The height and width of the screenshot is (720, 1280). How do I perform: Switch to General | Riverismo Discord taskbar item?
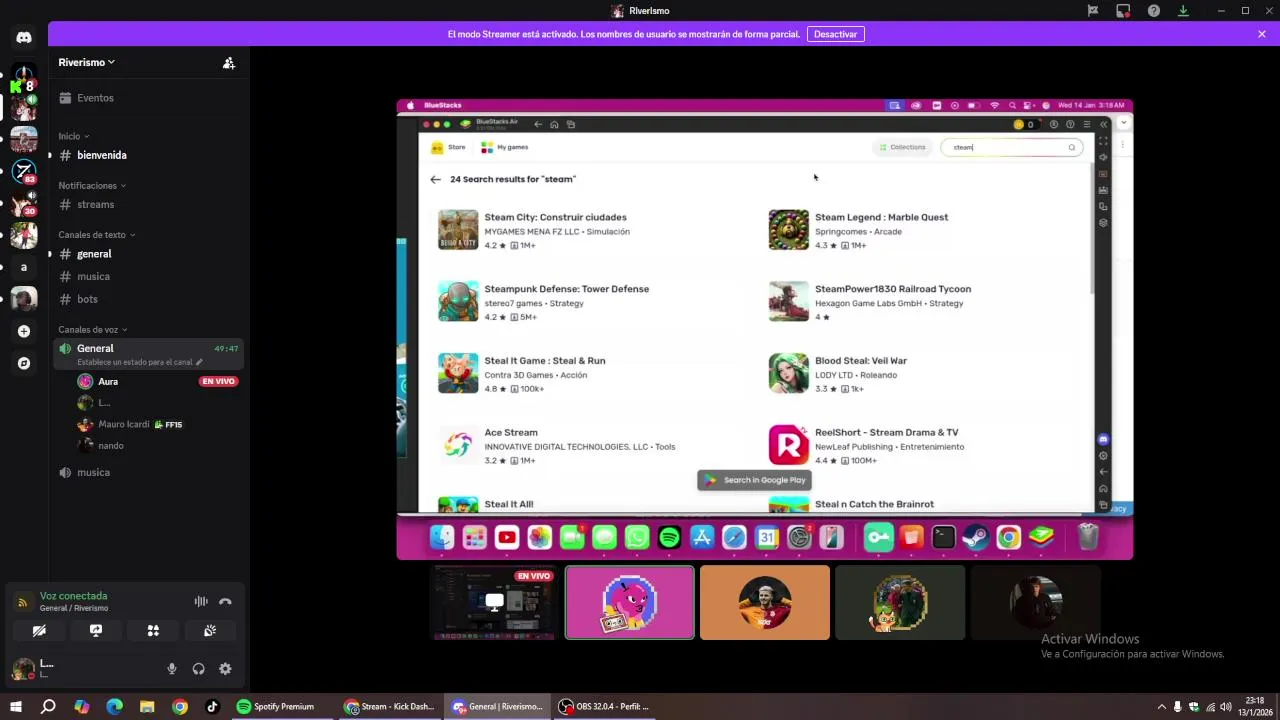498,706
